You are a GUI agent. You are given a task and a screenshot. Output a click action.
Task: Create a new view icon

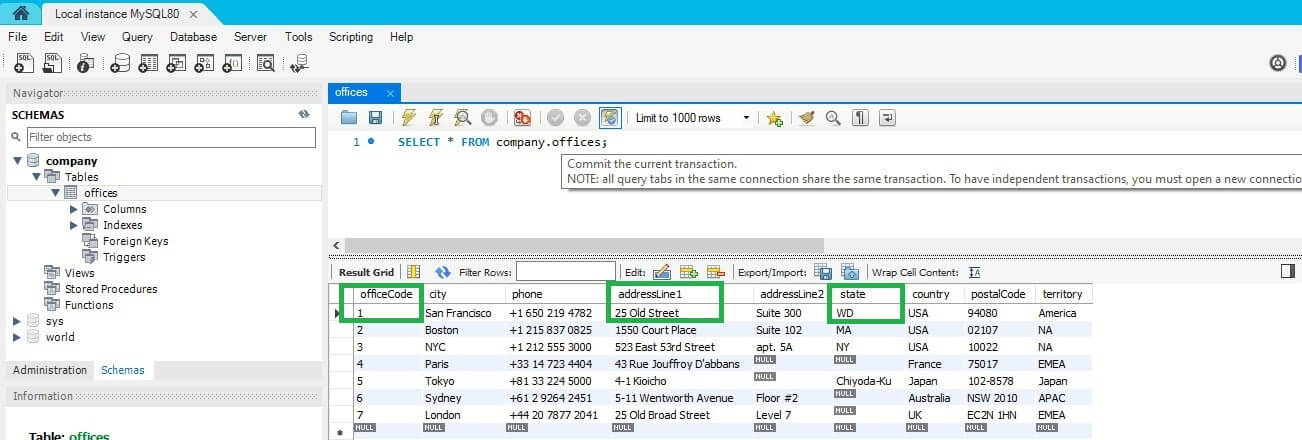[176, 63]
